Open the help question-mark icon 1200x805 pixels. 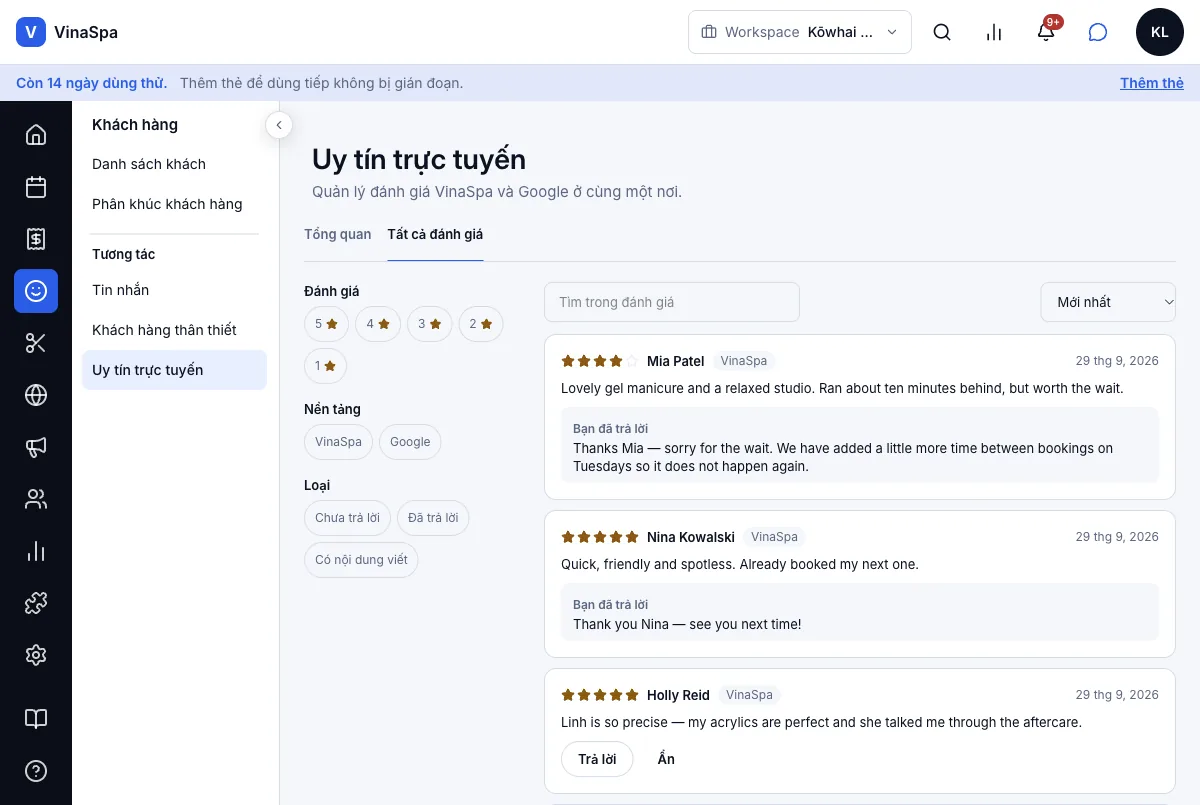(36, 771)
